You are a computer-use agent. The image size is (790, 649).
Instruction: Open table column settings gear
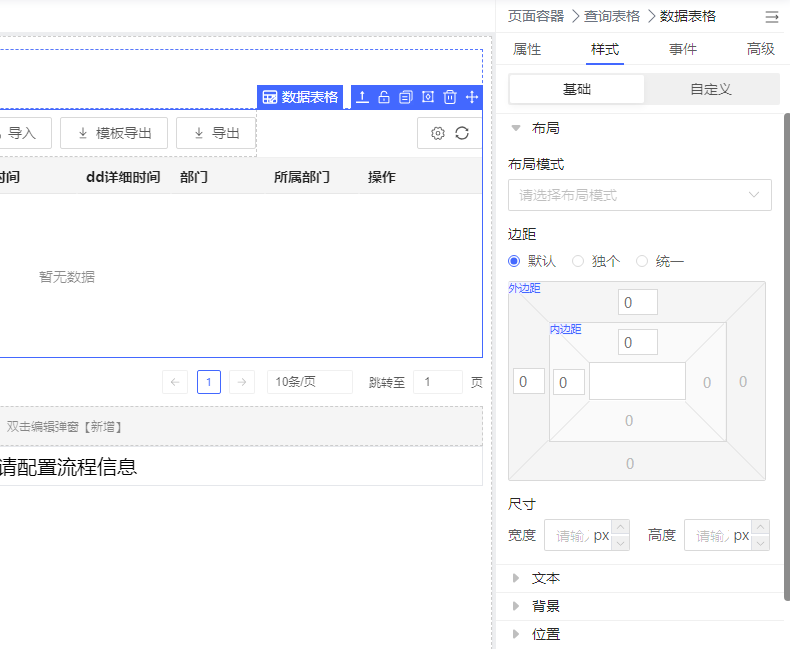(x=438, y=133)
